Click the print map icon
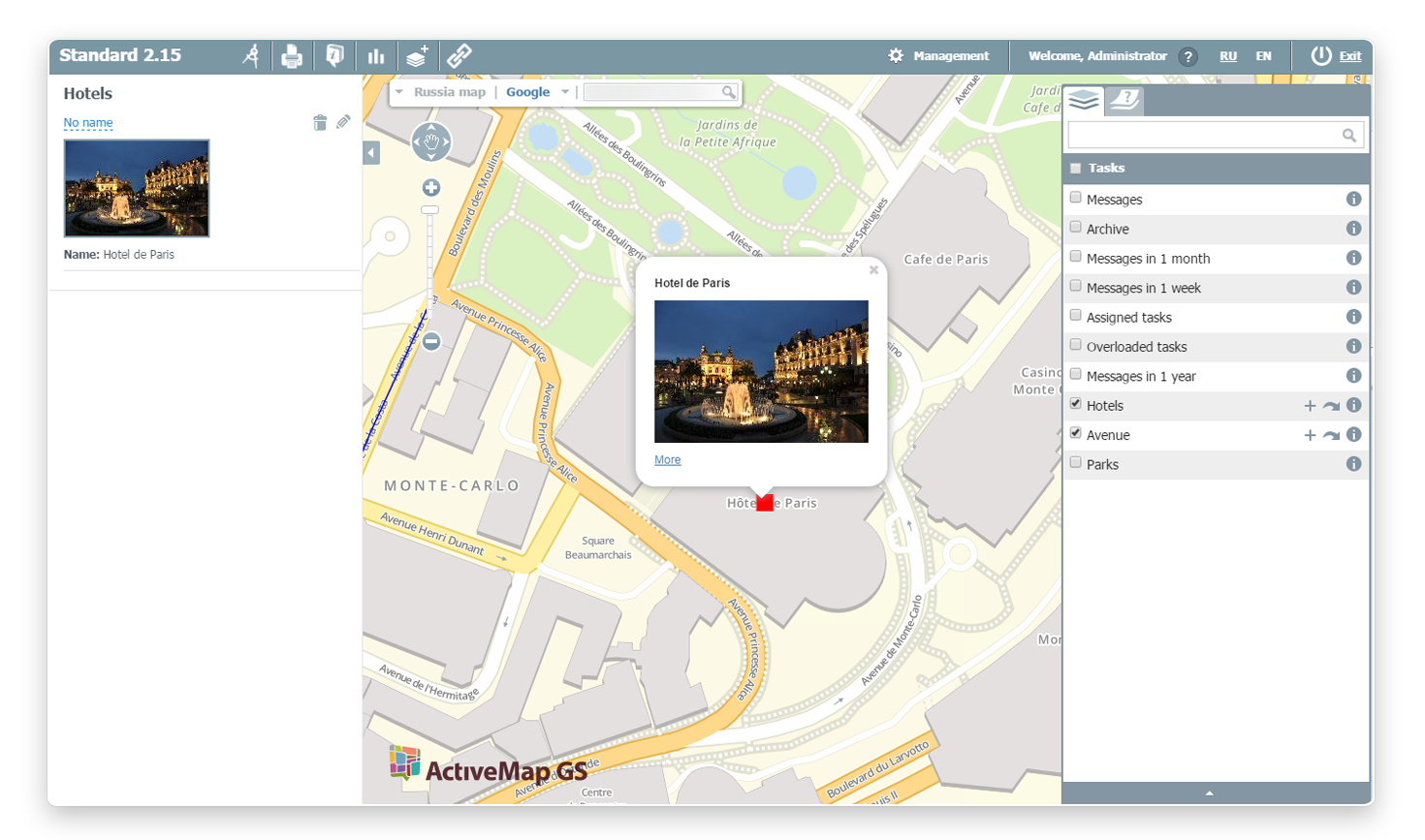This screenshot has height=840, width=1425. tap(292, 57)
